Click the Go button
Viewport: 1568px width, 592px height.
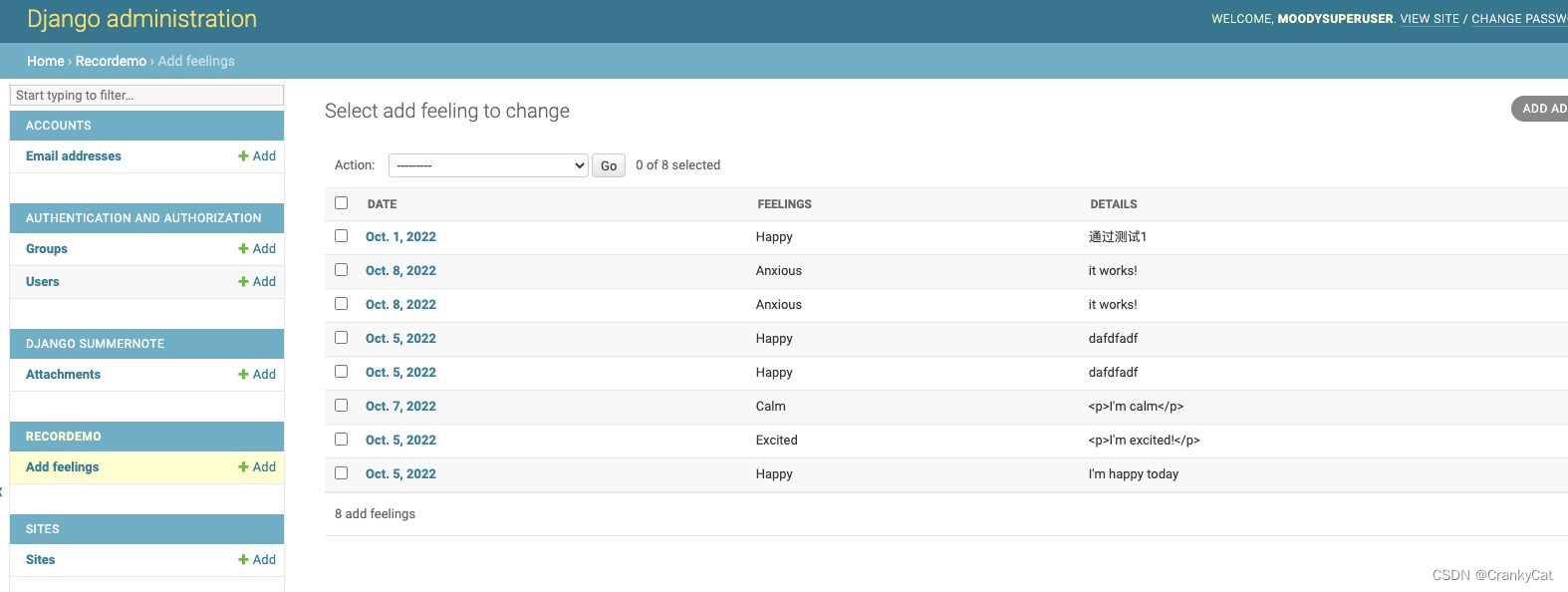coord(609,165)
